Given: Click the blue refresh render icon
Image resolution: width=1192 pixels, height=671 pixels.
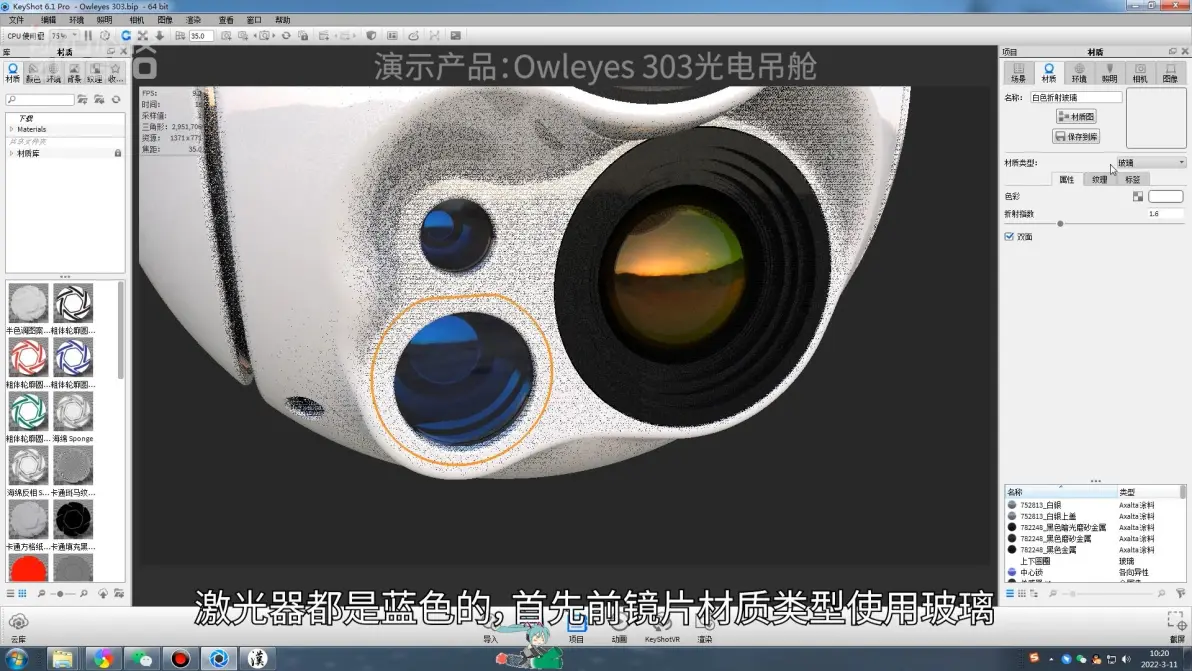Looking at the screenshot, I should point(126,36).
